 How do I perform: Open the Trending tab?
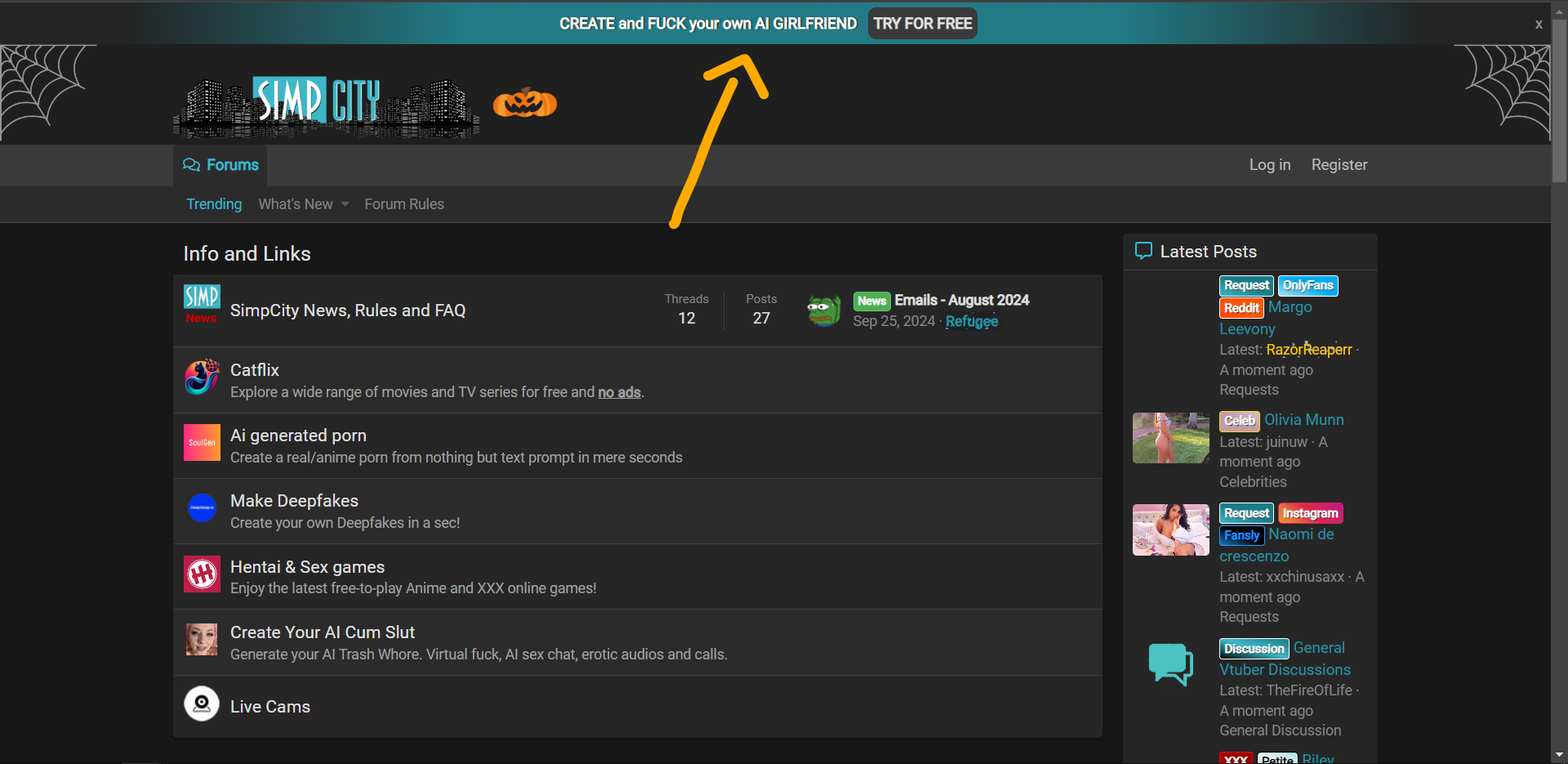[214, 204]
